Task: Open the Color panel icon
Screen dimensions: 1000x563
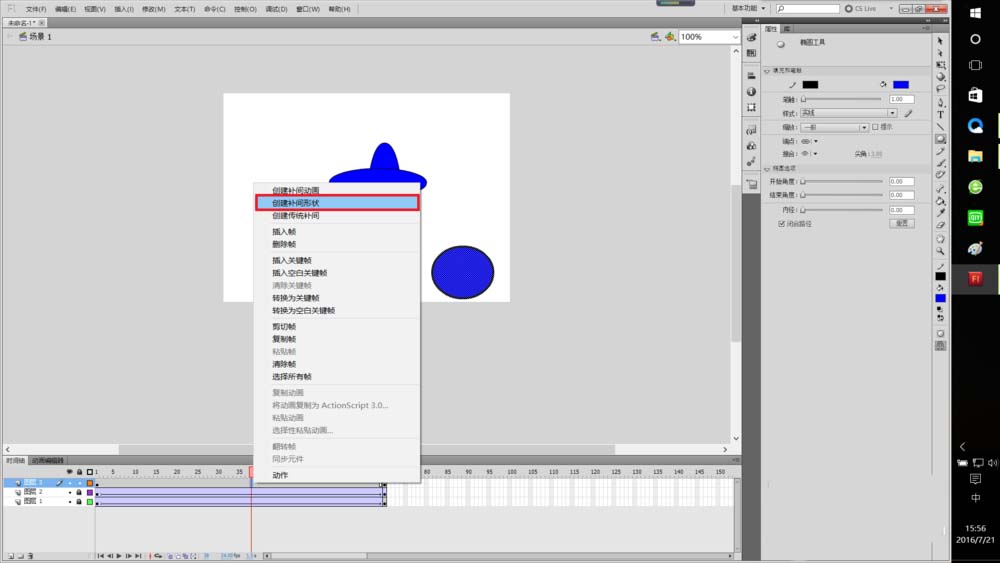Action: [x=751, y=38]
